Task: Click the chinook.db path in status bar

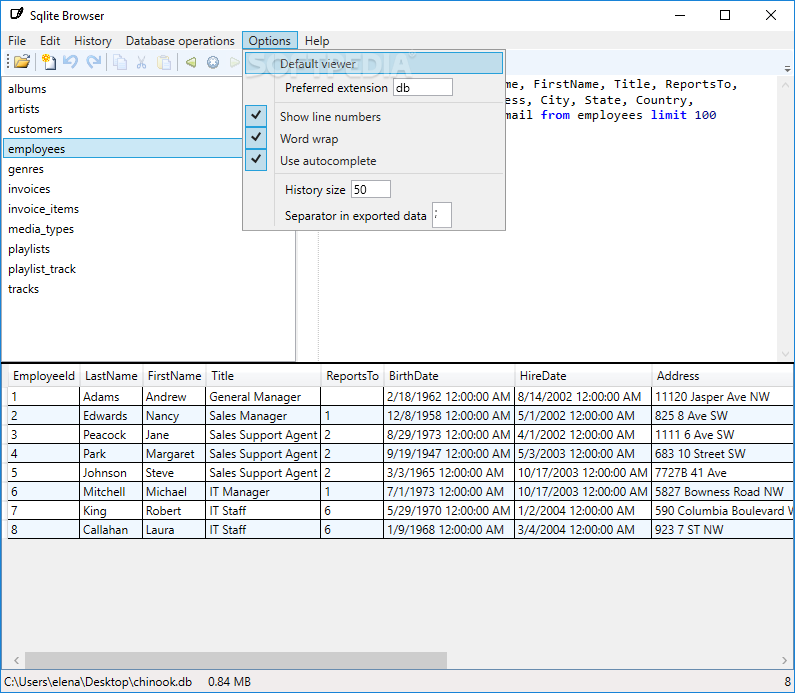Action: (x=98, y=682)
